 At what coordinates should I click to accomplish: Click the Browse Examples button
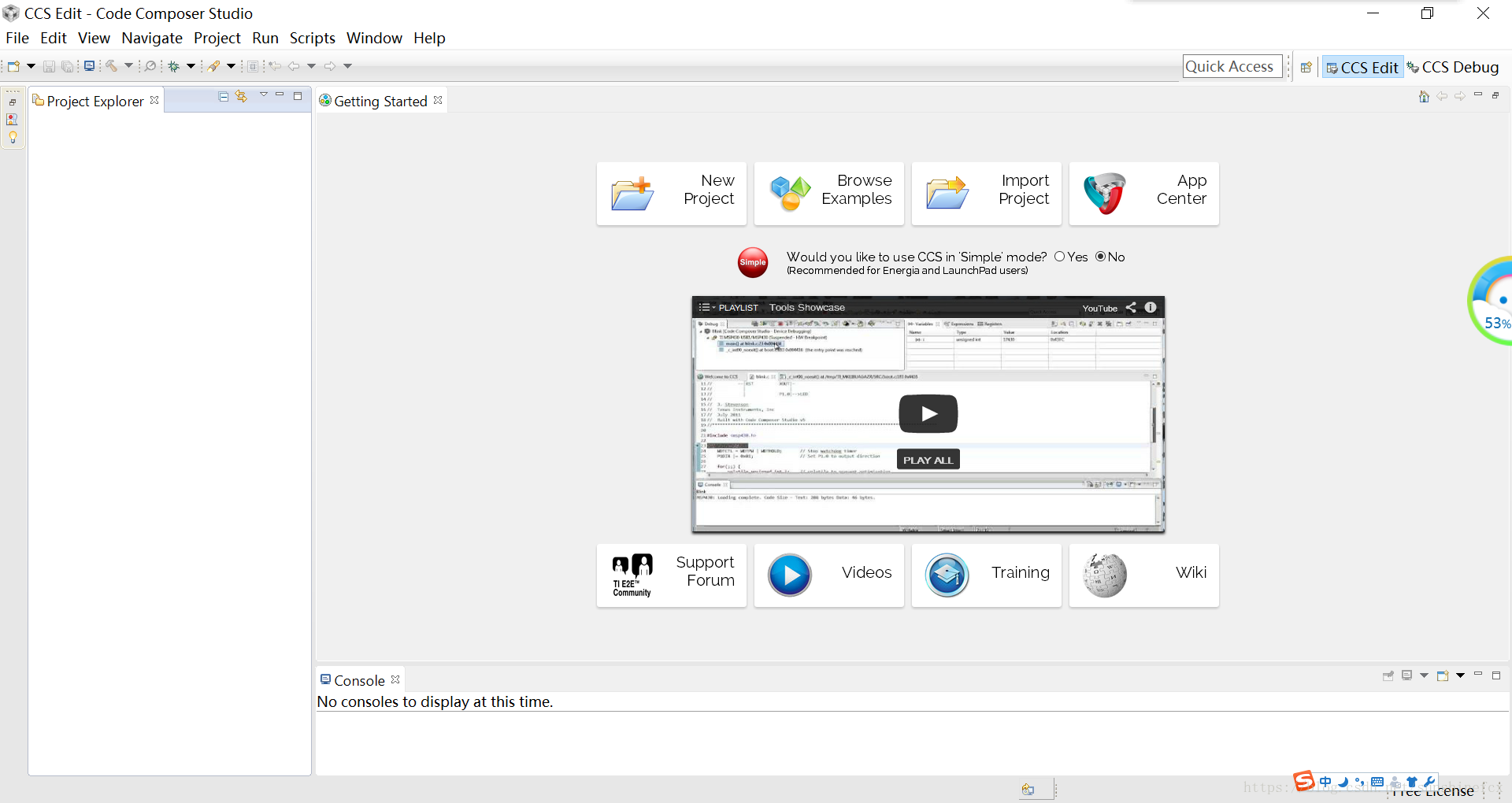click(829, 194)
